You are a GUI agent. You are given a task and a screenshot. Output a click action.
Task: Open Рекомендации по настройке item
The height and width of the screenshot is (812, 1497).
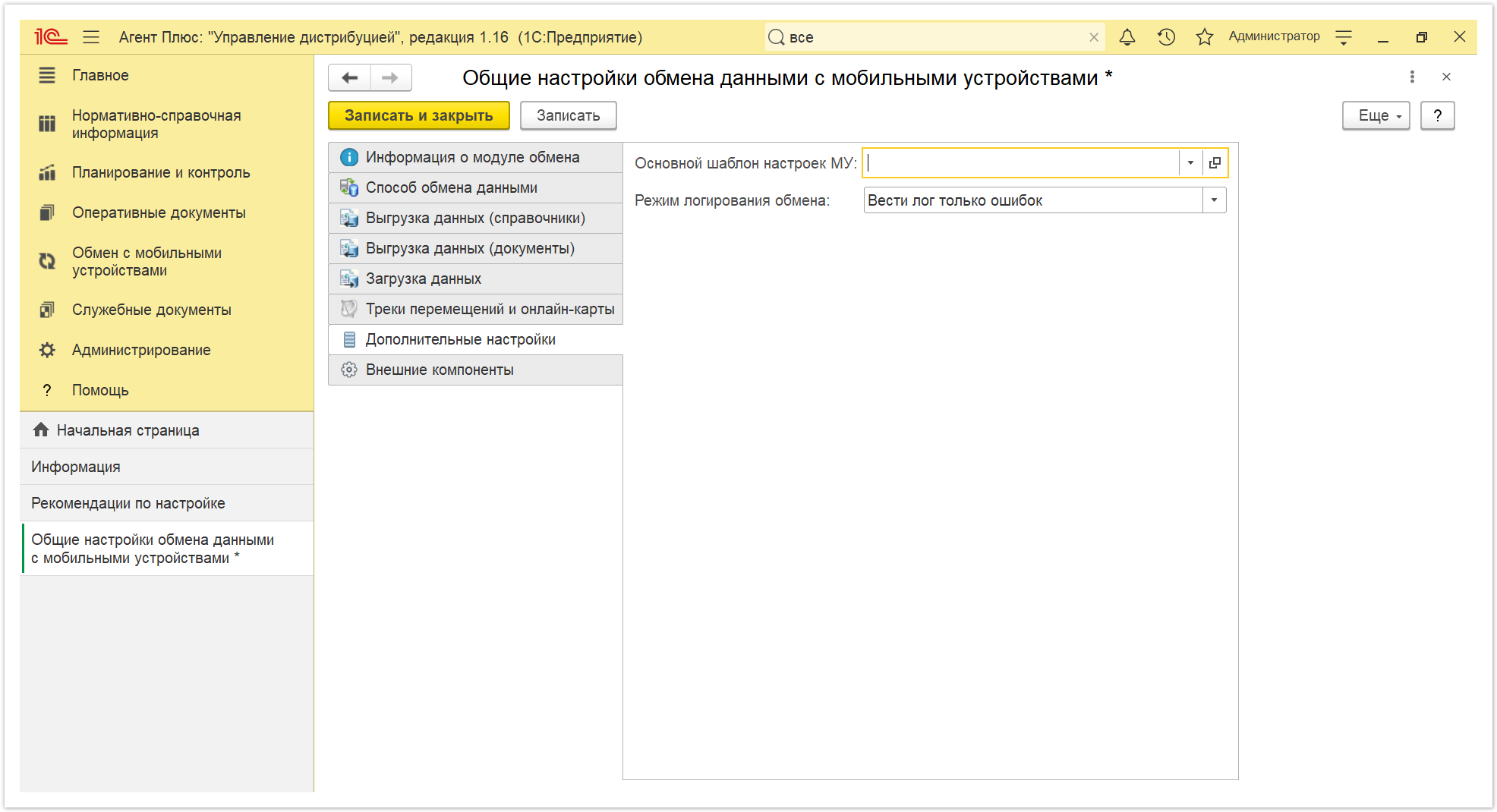167,503
